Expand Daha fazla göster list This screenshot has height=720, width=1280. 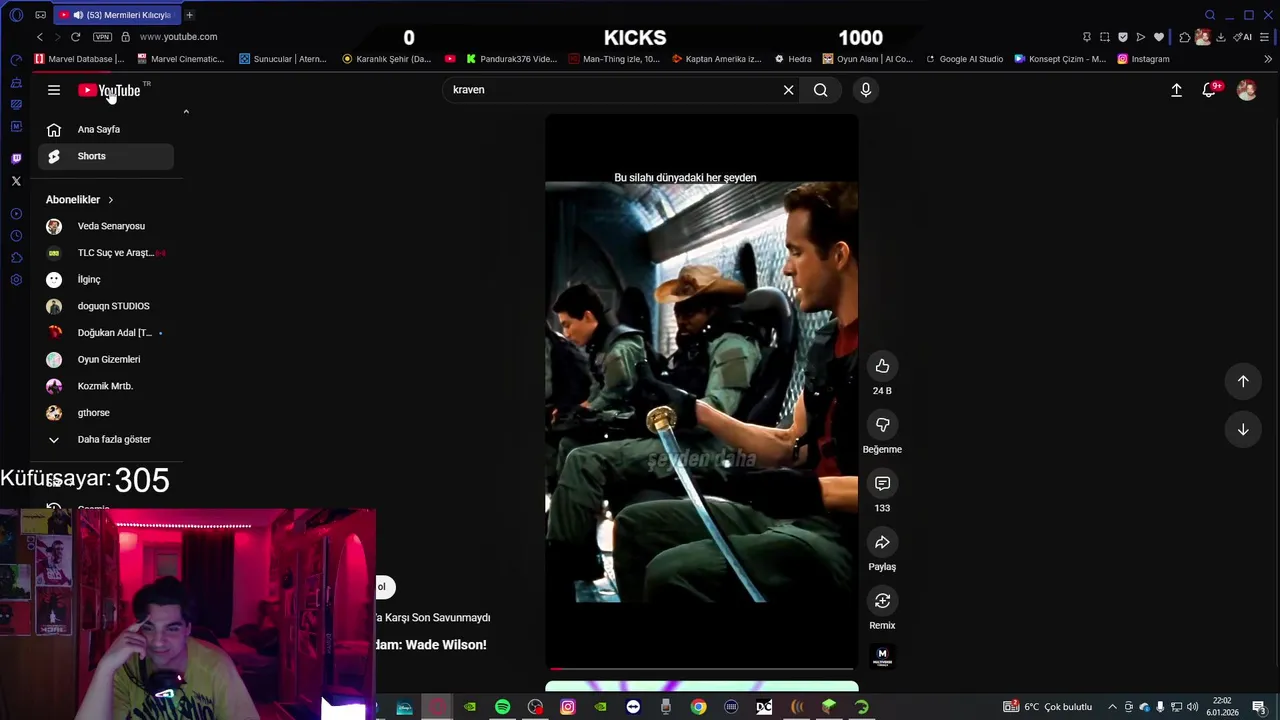click(x=106, y=439)
